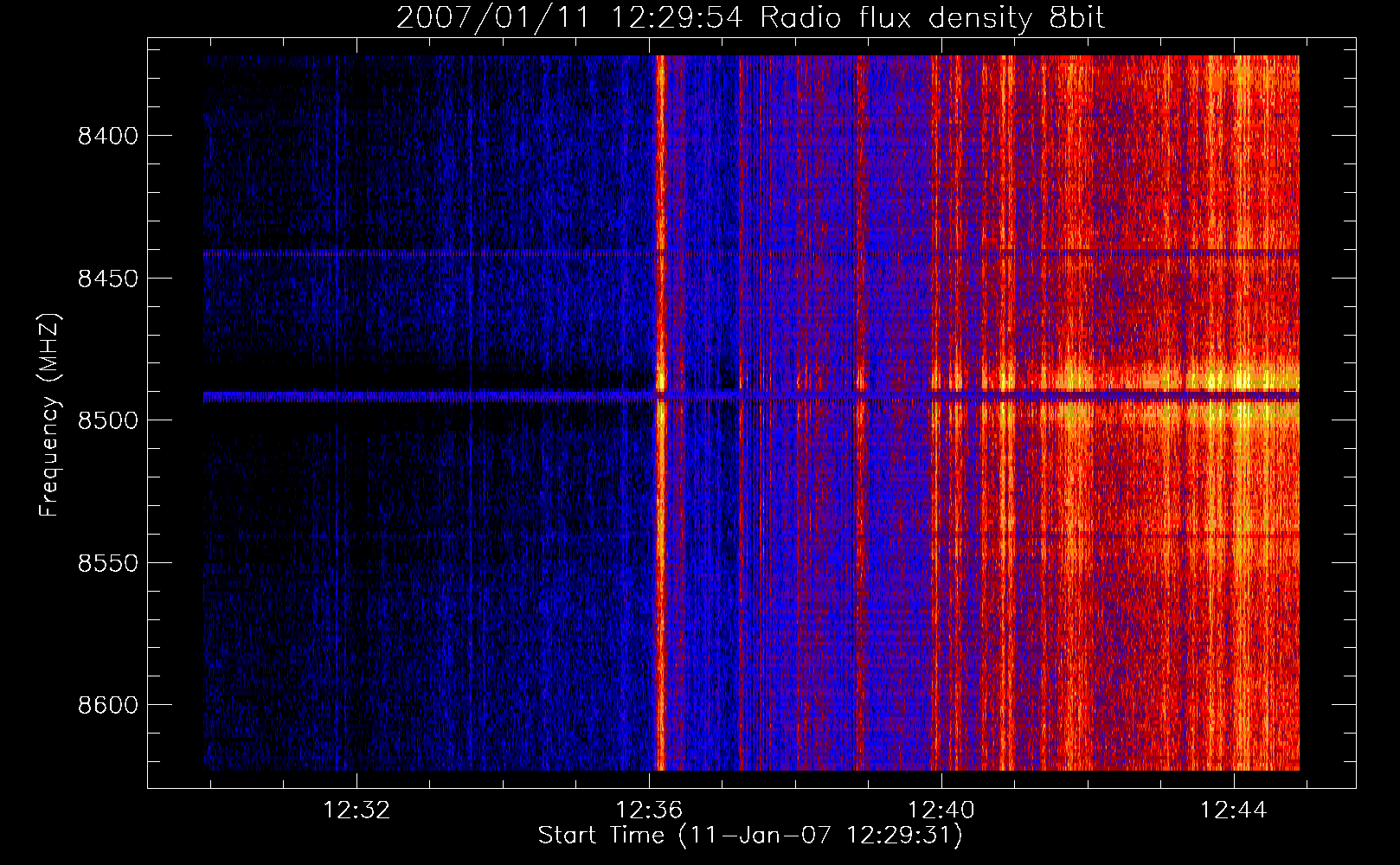This screenshot has width=1400, height=865.
Task: Click the 8500 frequency tick label
Action: [x=108, y=421]
